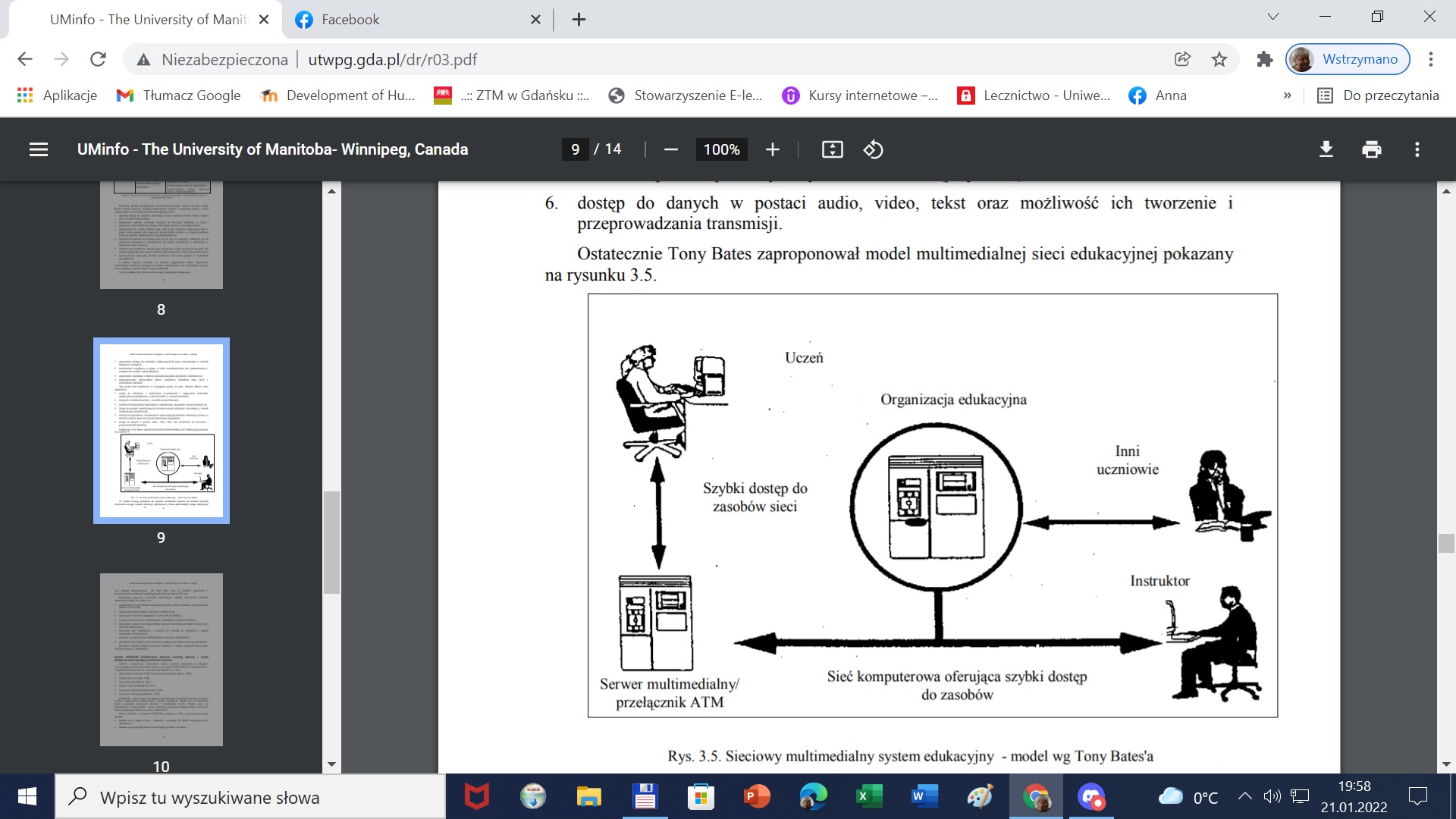The image size is (1456, 819).
Task: Open Word from the taskbar
Action: (x=924, y=797)
